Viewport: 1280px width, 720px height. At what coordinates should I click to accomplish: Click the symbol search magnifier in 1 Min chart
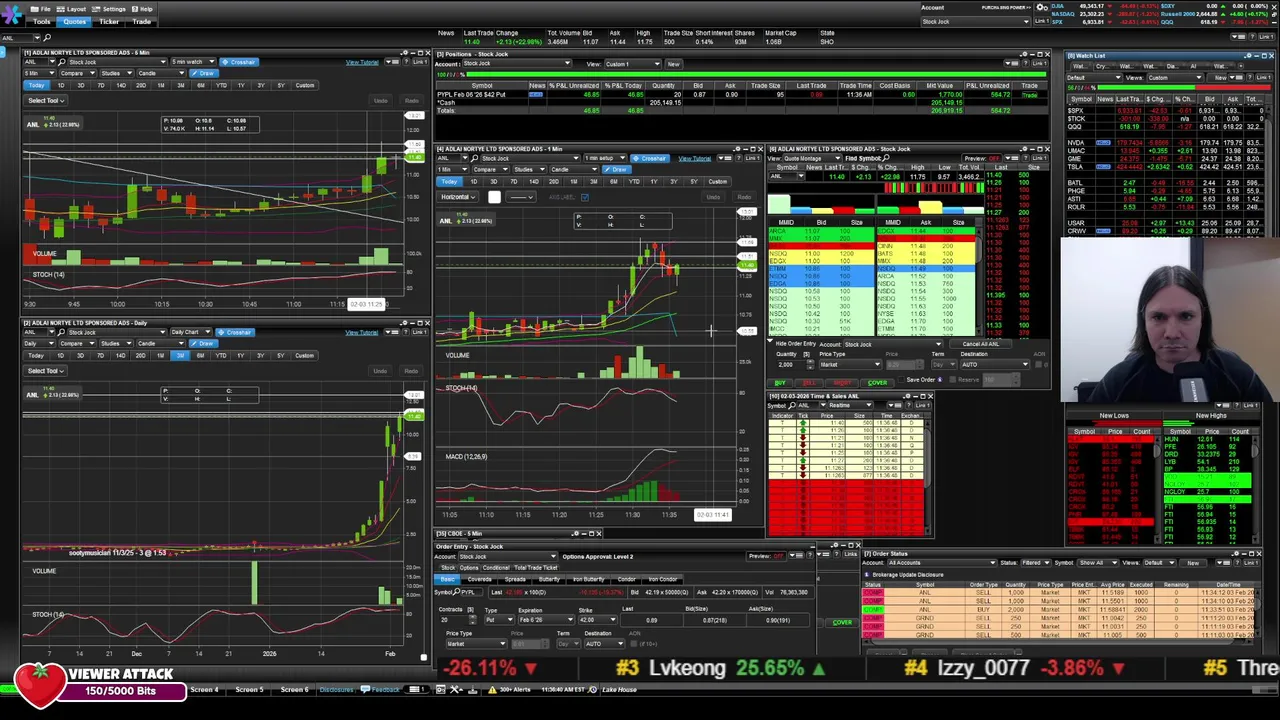(474, 158)
